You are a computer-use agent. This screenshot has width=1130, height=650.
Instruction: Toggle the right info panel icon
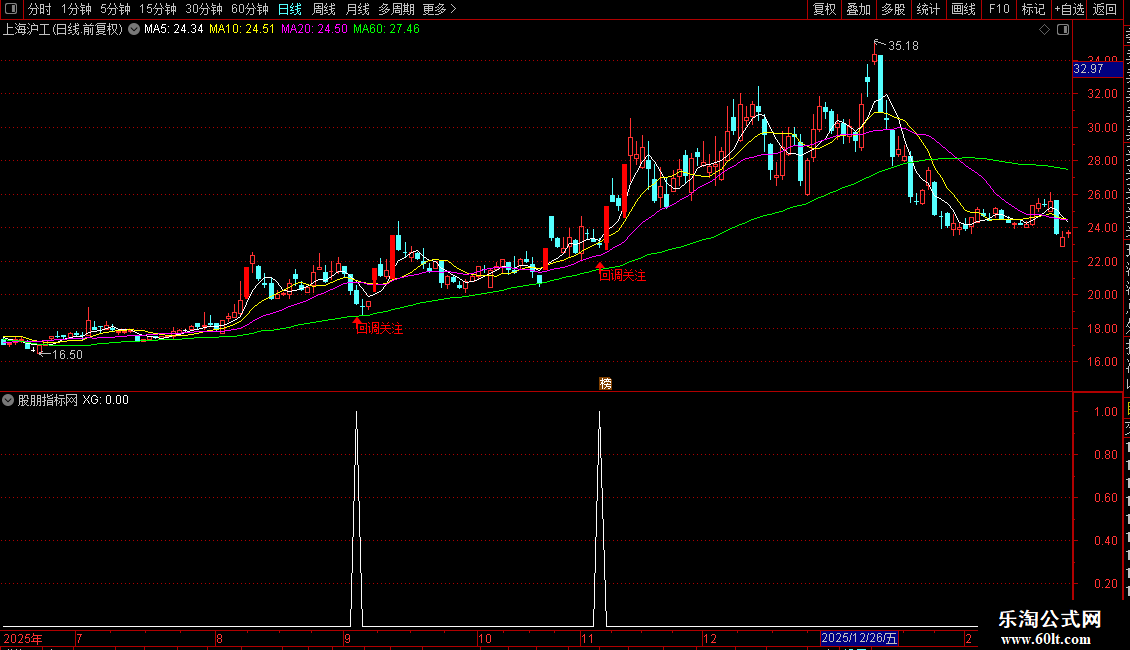point(1063,30)
